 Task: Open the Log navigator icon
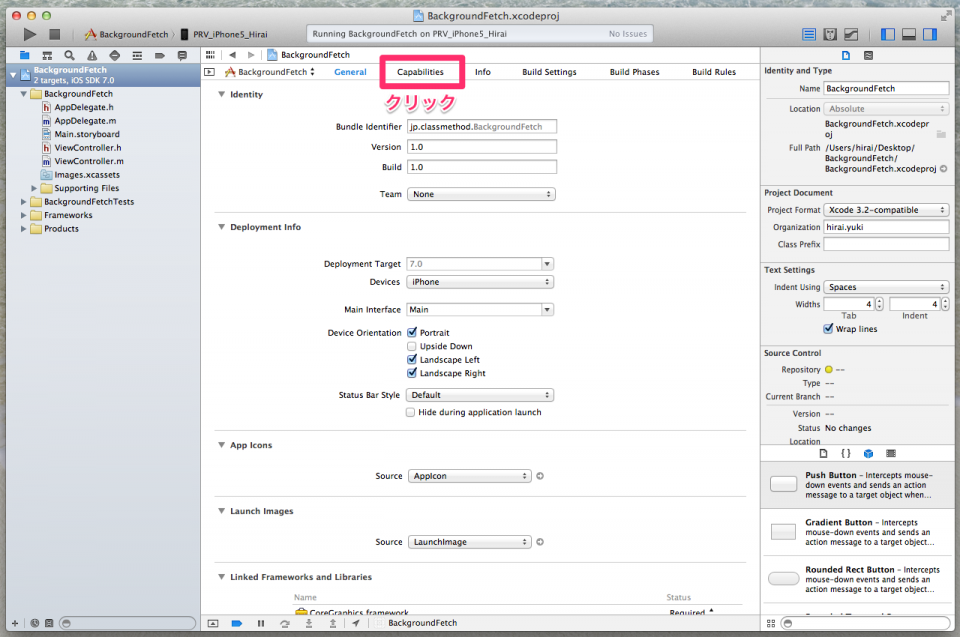tap(182, 55)
